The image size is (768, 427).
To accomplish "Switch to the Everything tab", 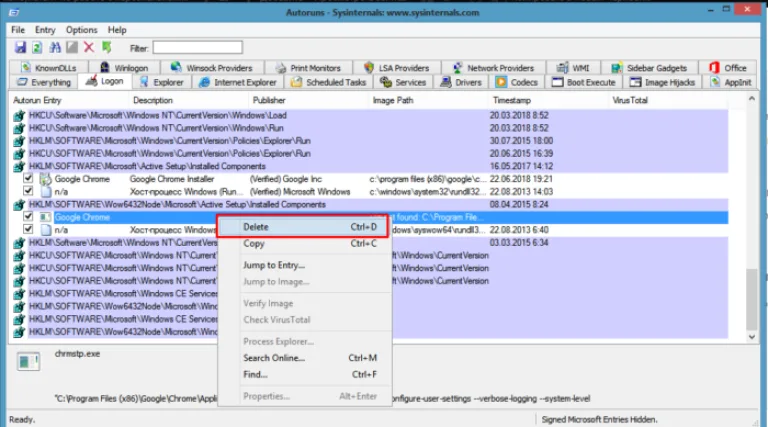I will click(44, 82).
